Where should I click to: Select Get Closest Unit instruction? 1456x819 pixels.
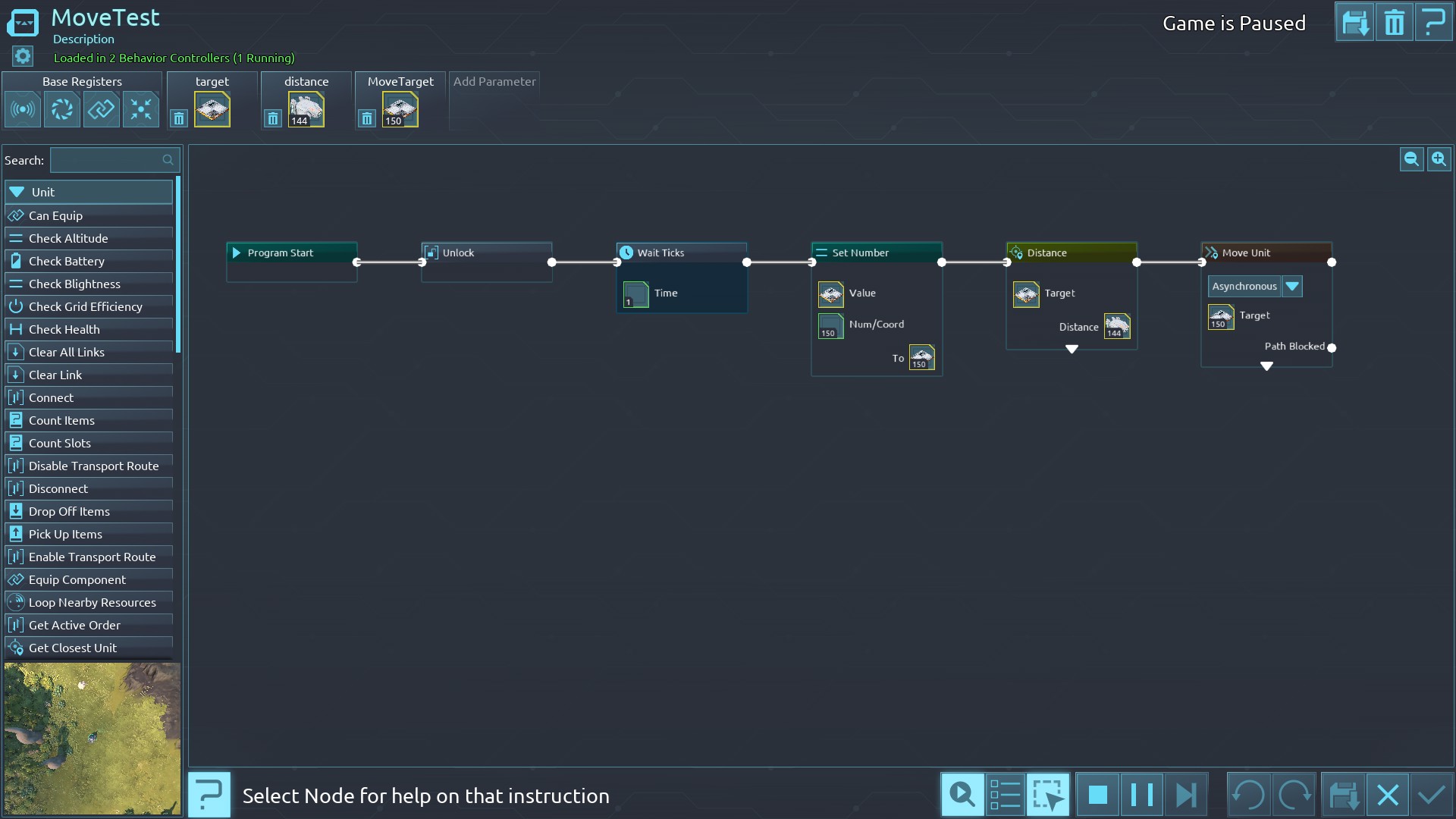[73, 648]
